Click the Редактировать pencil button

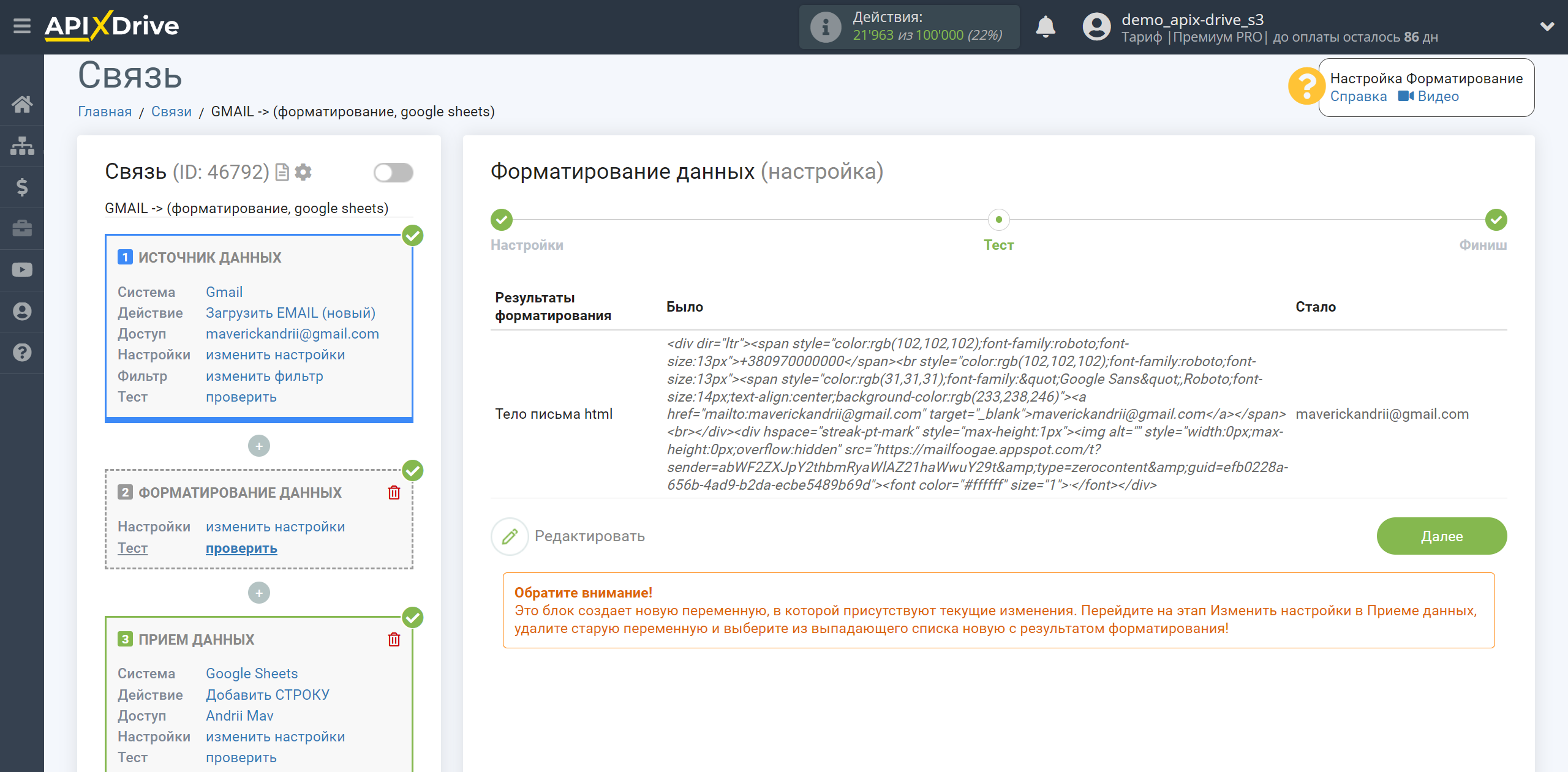tap(509, 536)
